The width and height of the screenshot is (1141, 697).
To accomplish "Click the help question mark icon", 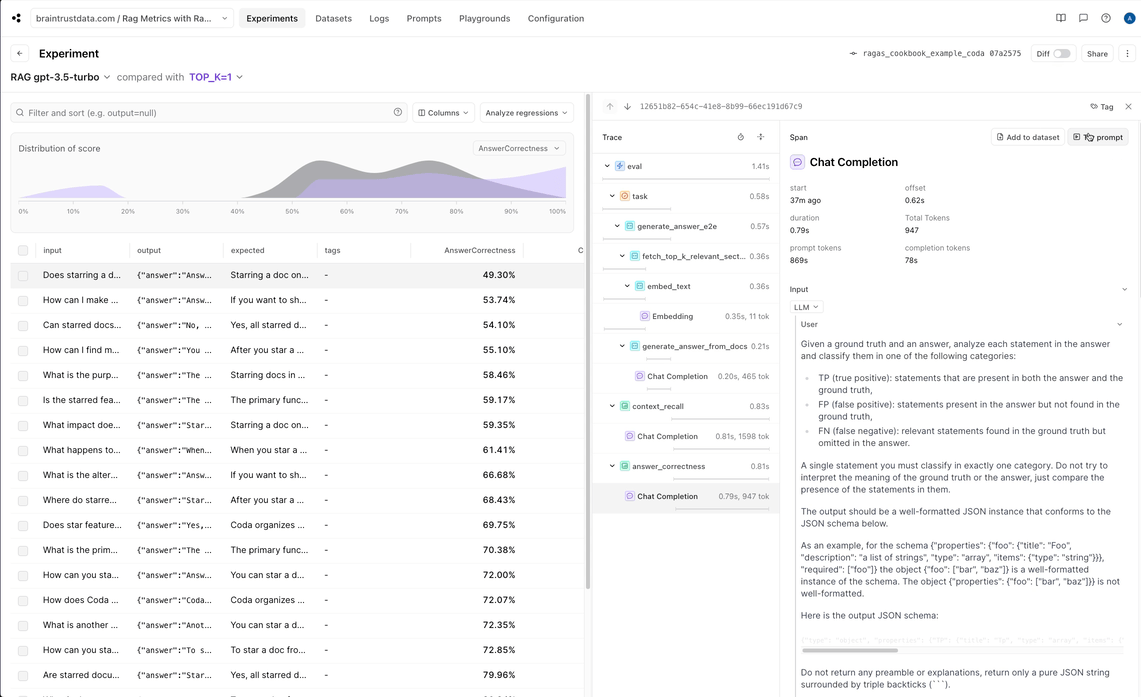I will point(1106,18).
